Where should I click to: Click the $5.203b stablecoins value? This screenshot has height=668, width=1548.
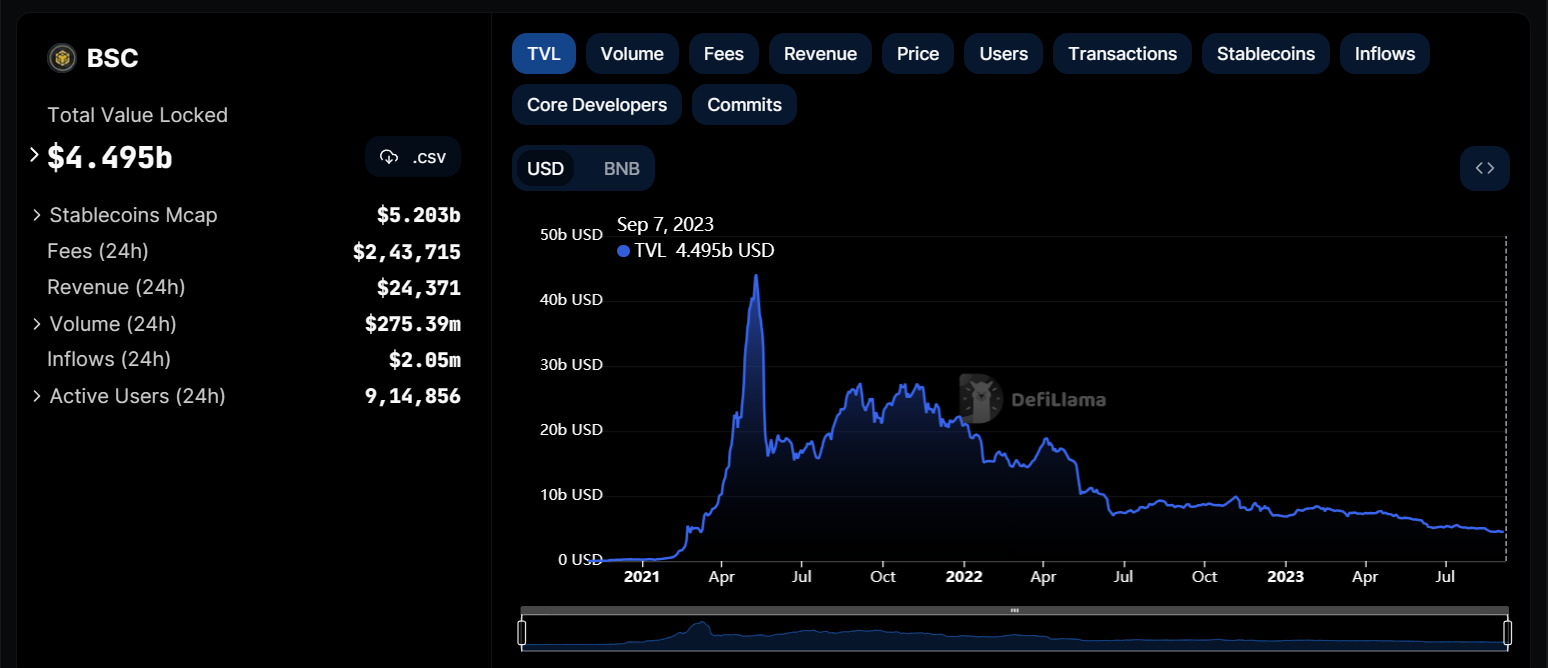[419, 215]
